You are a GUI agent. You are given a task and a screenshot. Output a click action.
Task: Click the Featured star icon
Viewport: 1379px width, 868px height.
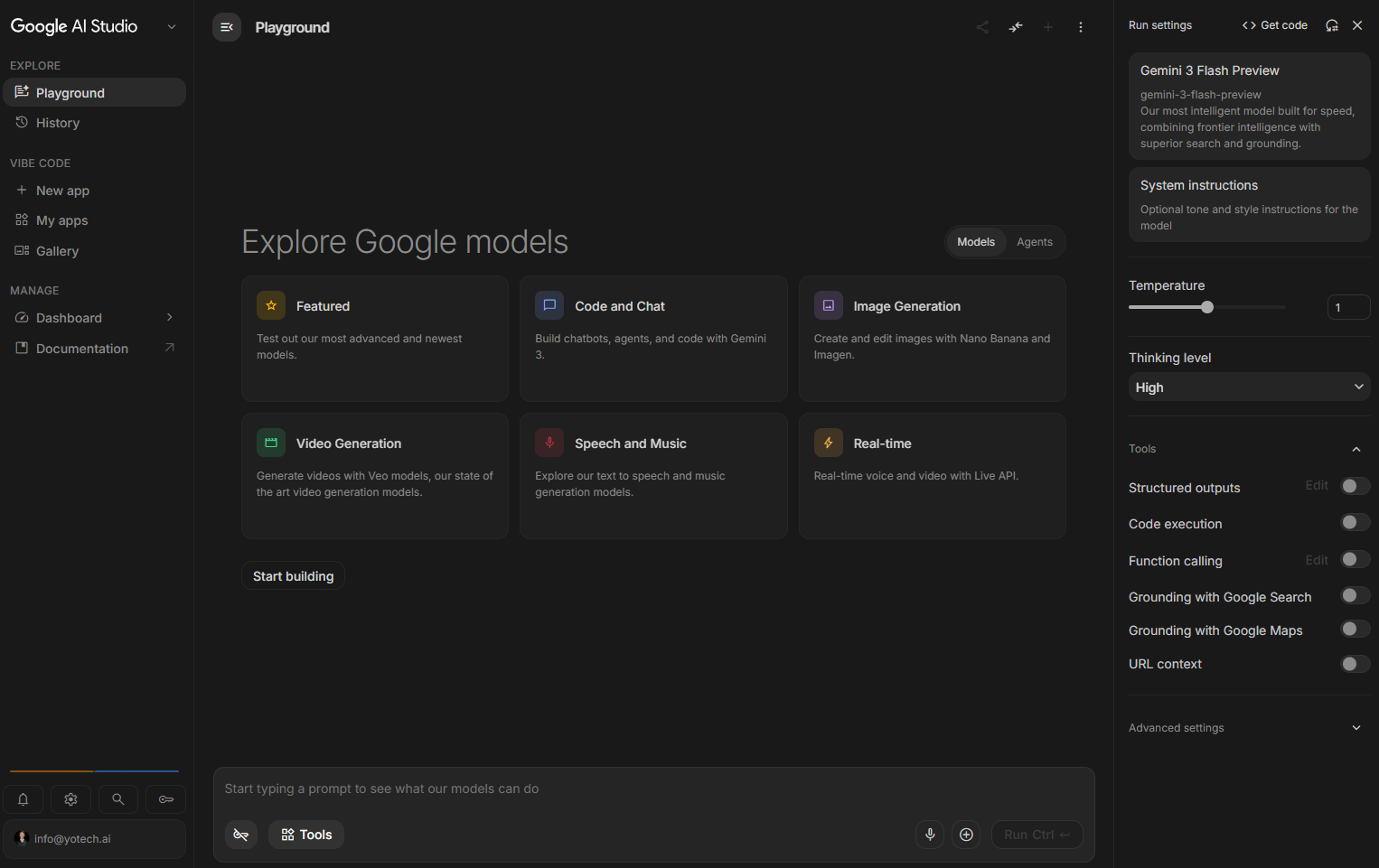271,305
